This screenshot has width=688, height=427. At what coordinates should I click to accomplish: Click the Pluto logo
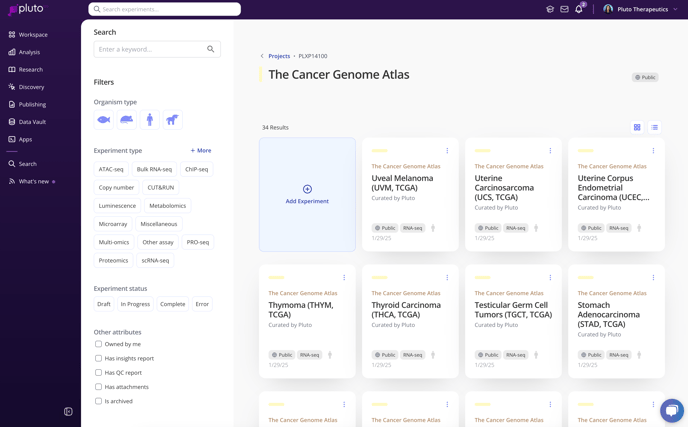[26, 9]
